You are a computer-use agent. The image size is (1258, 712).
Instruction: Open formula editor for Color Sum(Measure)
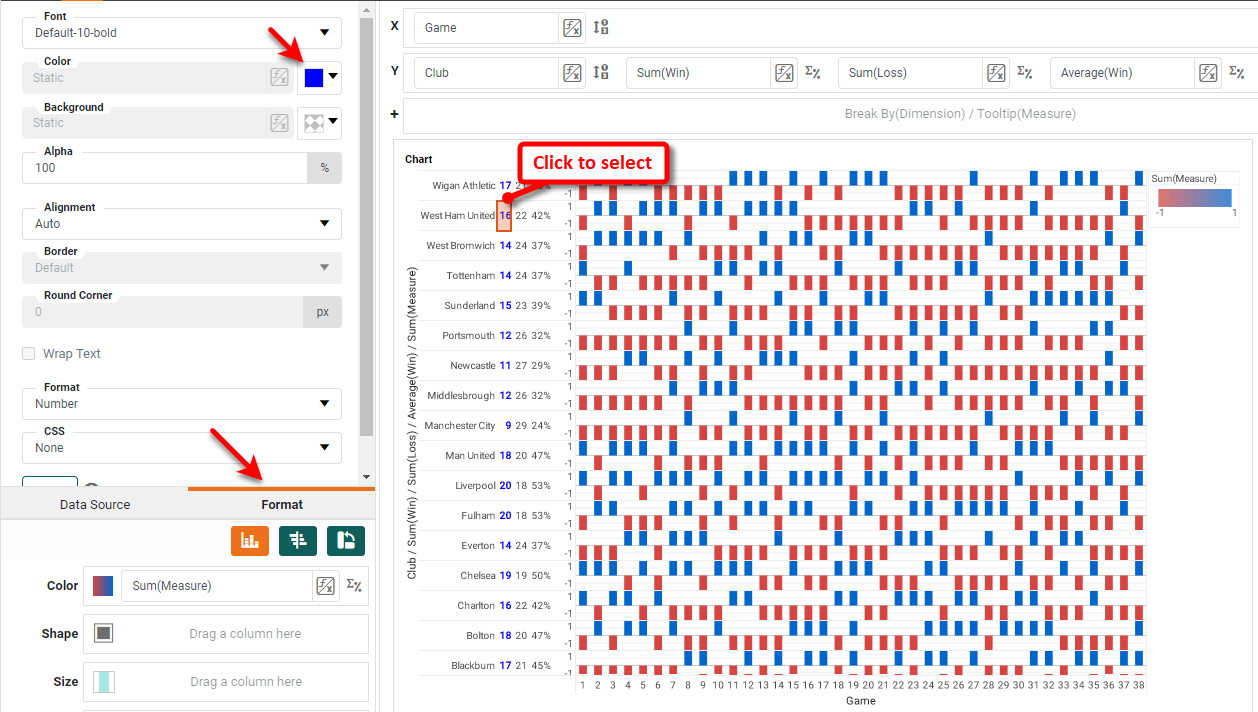325,586
